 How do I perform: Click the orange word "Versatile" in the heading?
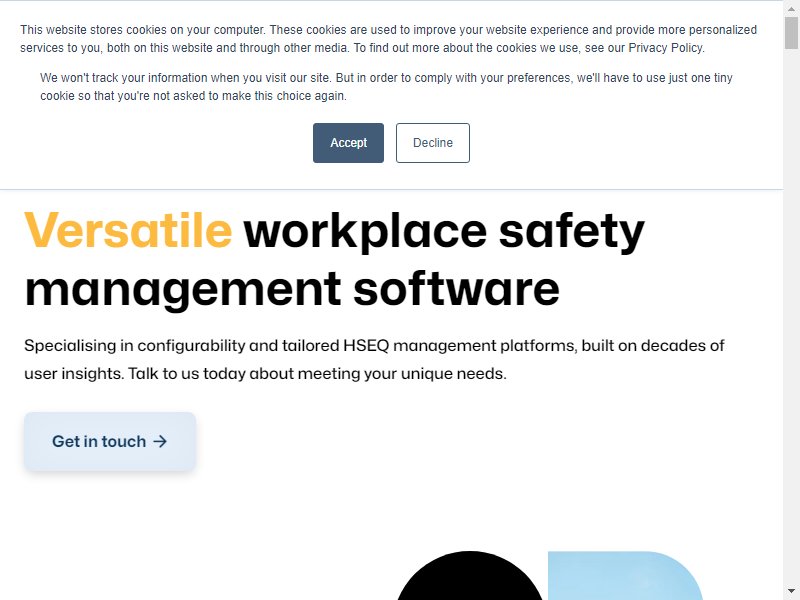click(128, 231)
